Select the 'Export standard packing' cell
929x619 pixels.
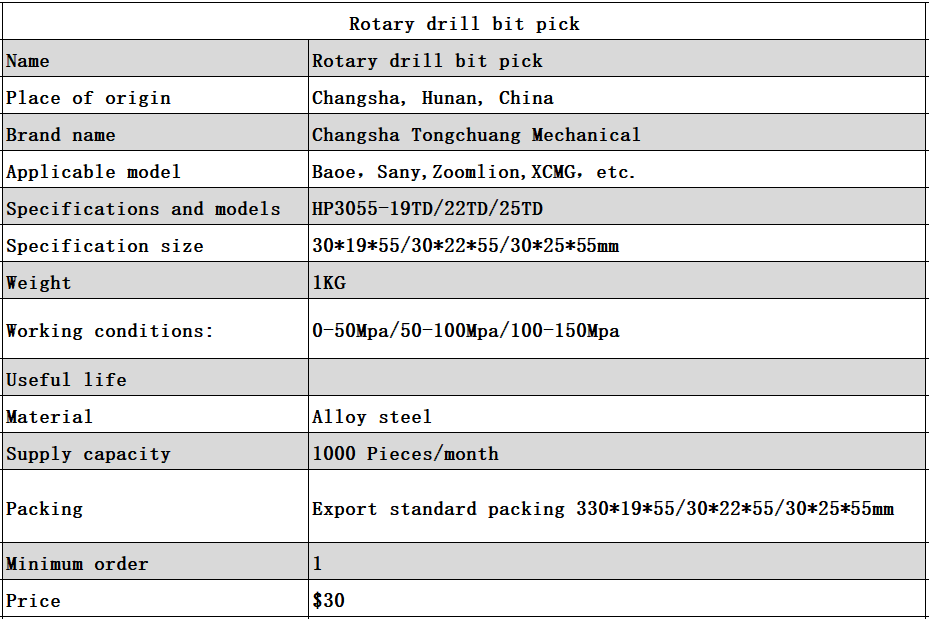[618, 506]
